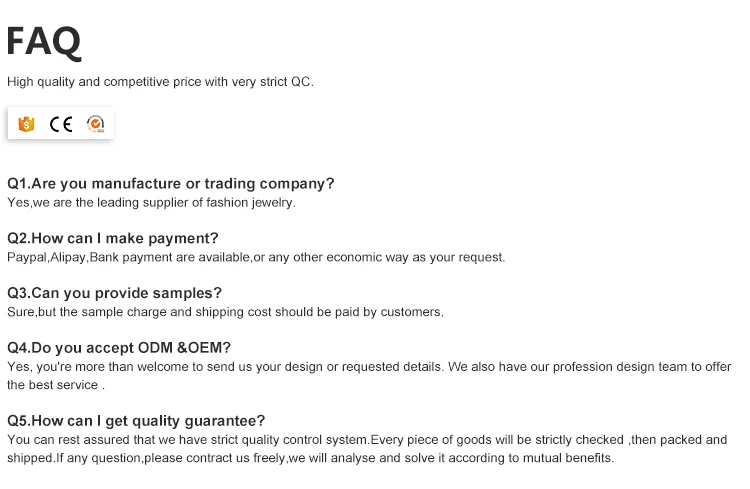Click the answer line starting "Yes, you're more than welcome"
Screen dimensions: 750x489
coord(369,367)
